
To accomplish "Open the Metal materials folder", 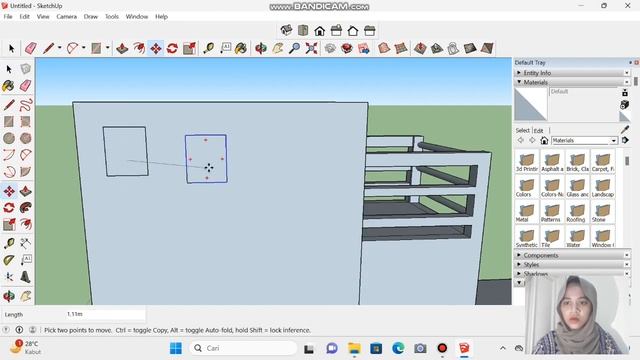I will [x=527, y=213].
